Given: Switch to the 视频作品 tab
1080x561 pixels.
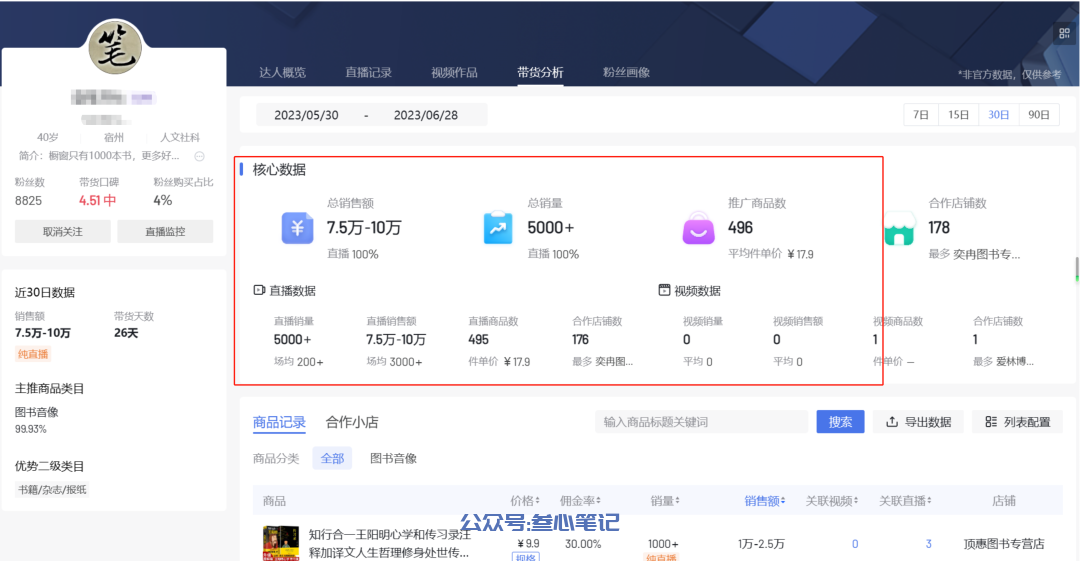Looking at the screenshot, I should point(455,72).
